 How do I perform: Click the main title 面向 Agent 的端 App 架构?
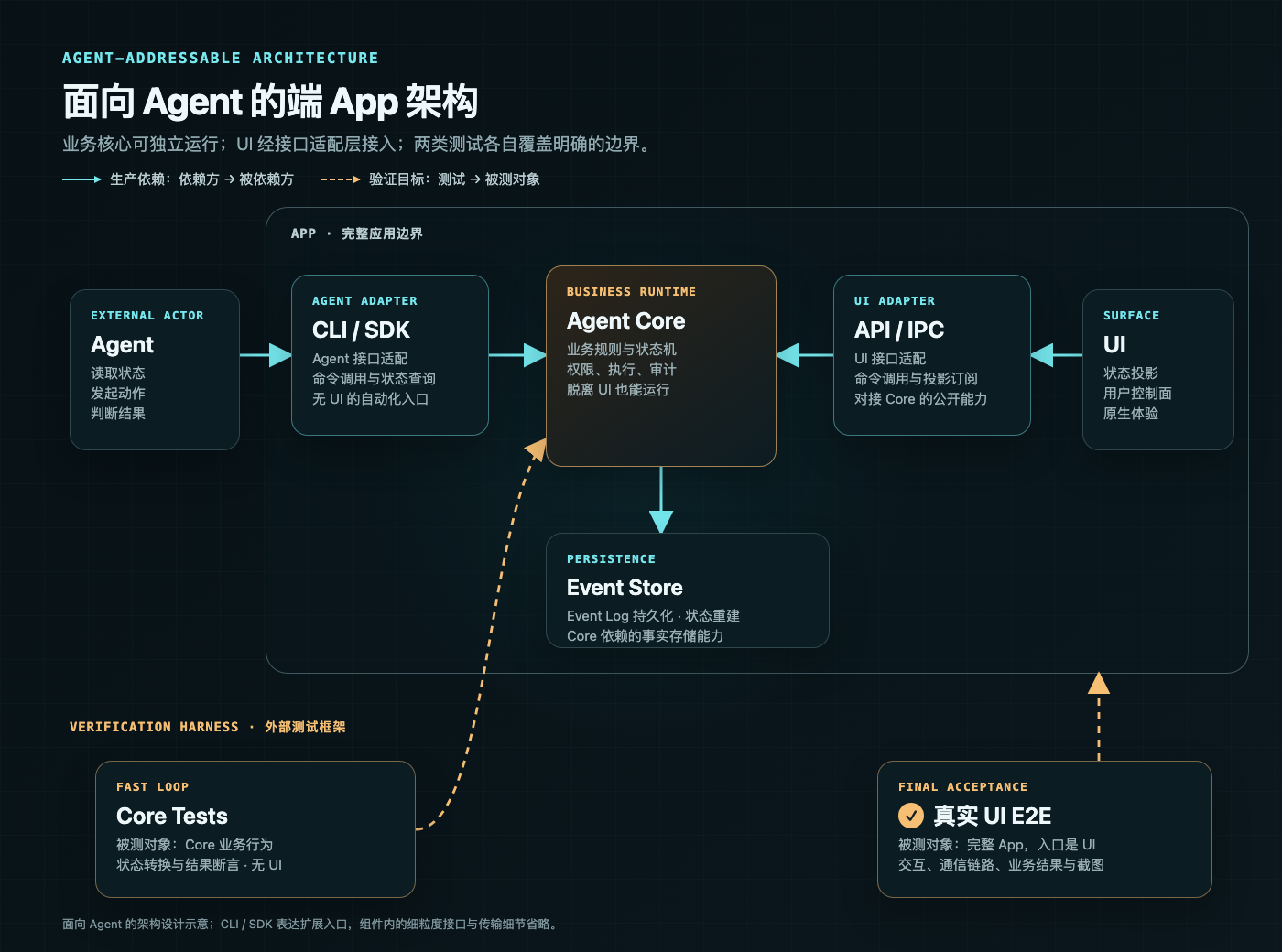[x=270, y=102]
